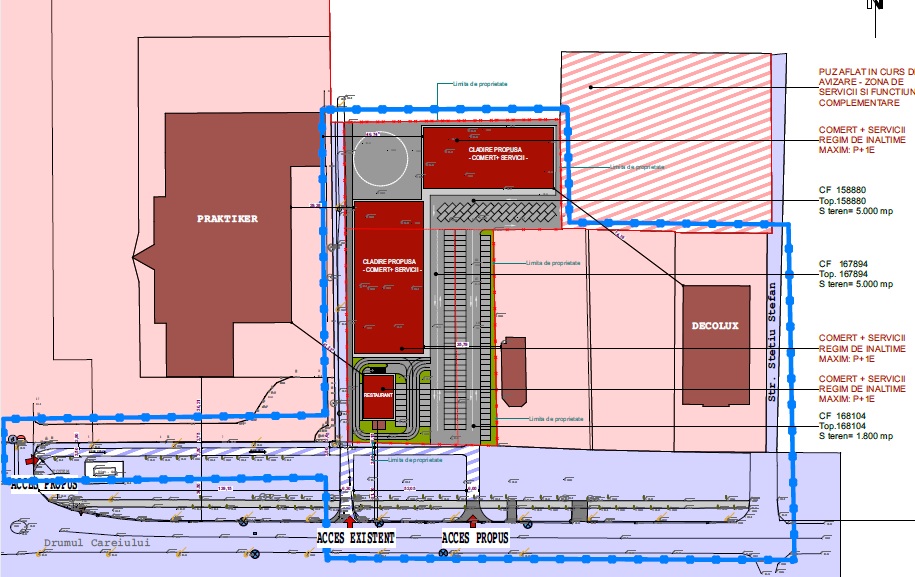Click the red arrow above ACCES EXISTENT
915x577 pixels.
[348, 521]
